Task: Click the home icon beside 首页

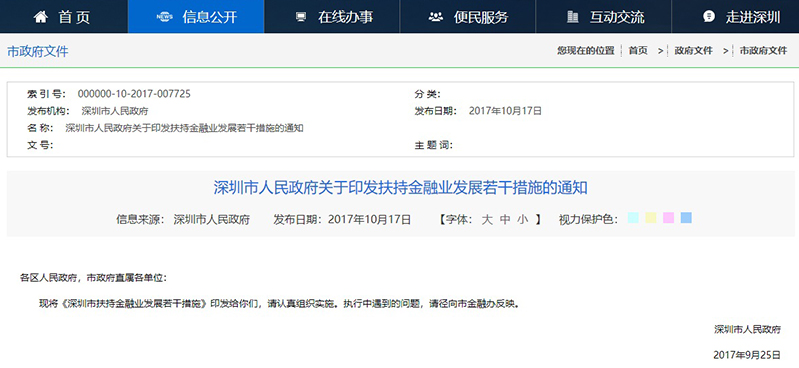Action: tap(41, 17)
